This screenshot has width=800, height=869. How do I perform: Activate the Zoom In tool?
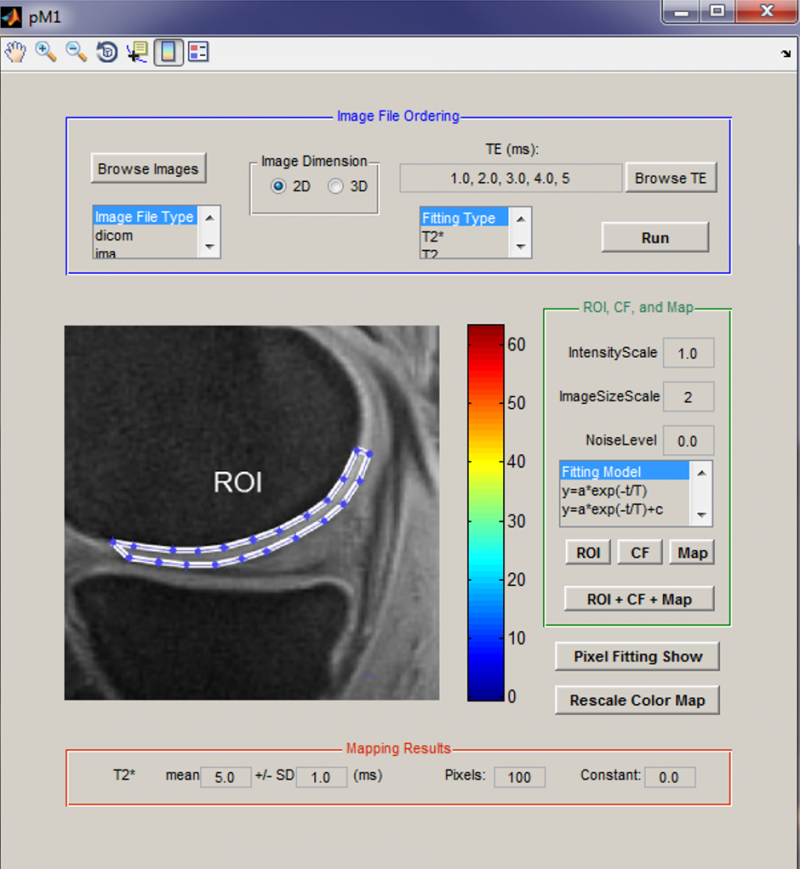click(46, 52)
